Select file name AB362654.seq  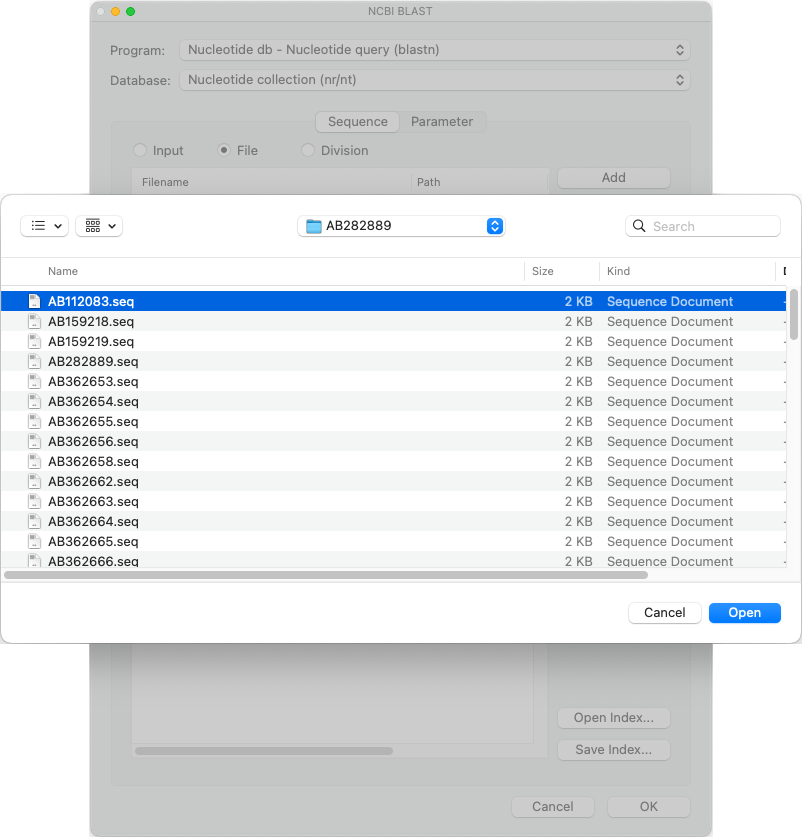pos(93,401)
